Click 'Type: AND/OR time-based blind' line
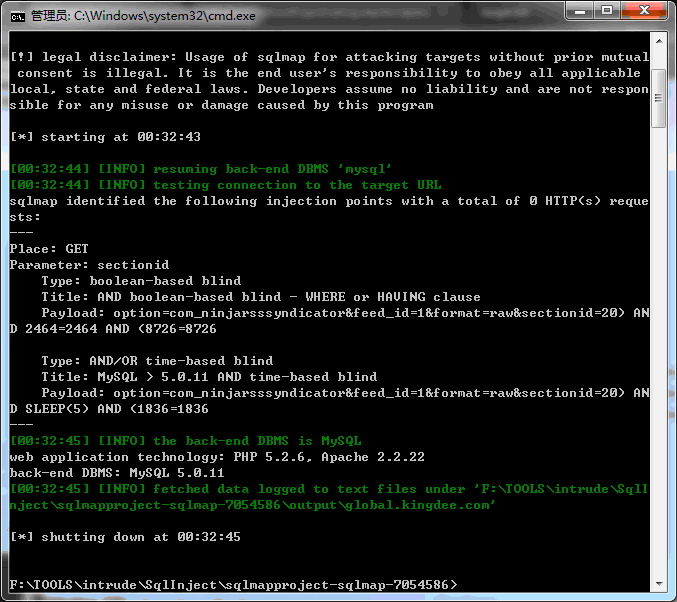Image resolution: width=677 pixels, height=602 pixels. pyautogui.click(x=157, y=361)
